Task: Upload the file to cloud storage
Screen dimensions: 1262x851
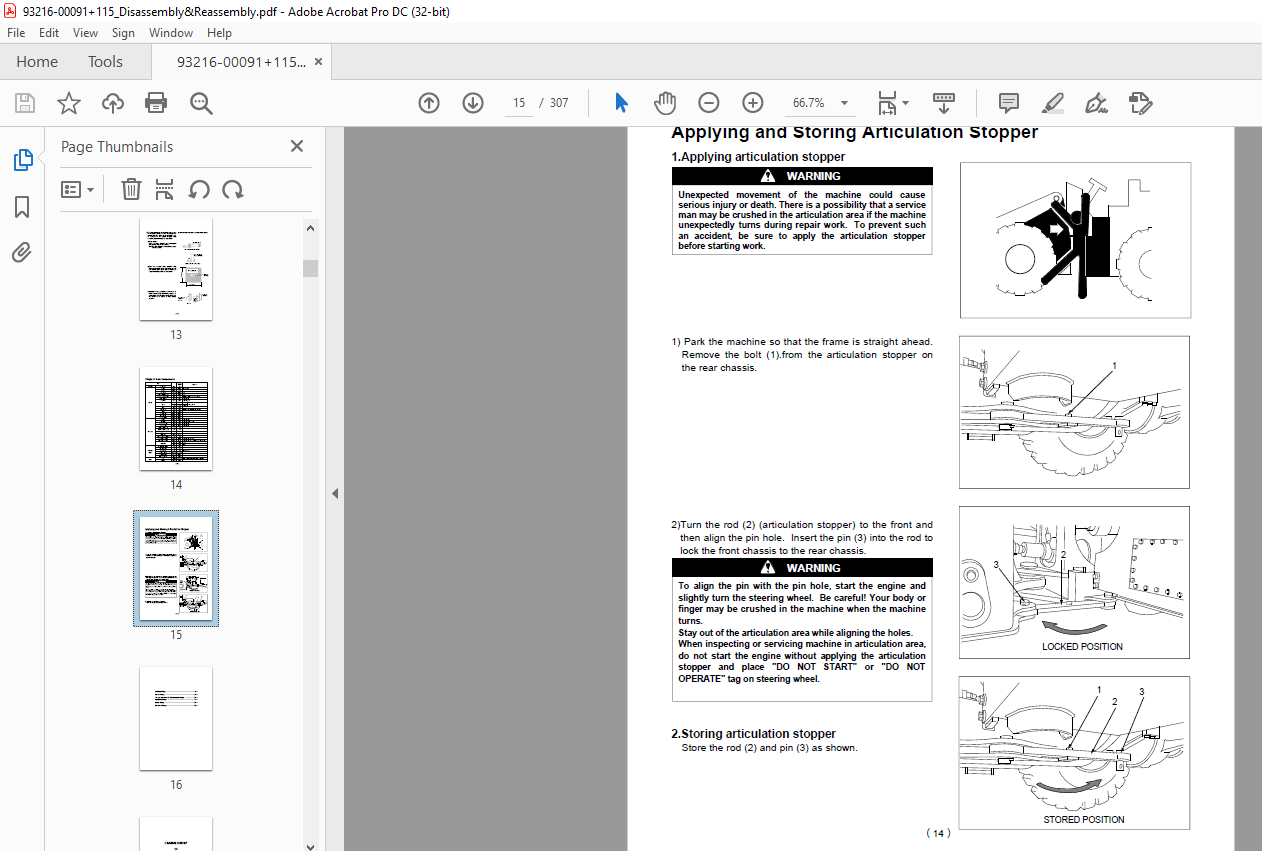Action: 113,103
